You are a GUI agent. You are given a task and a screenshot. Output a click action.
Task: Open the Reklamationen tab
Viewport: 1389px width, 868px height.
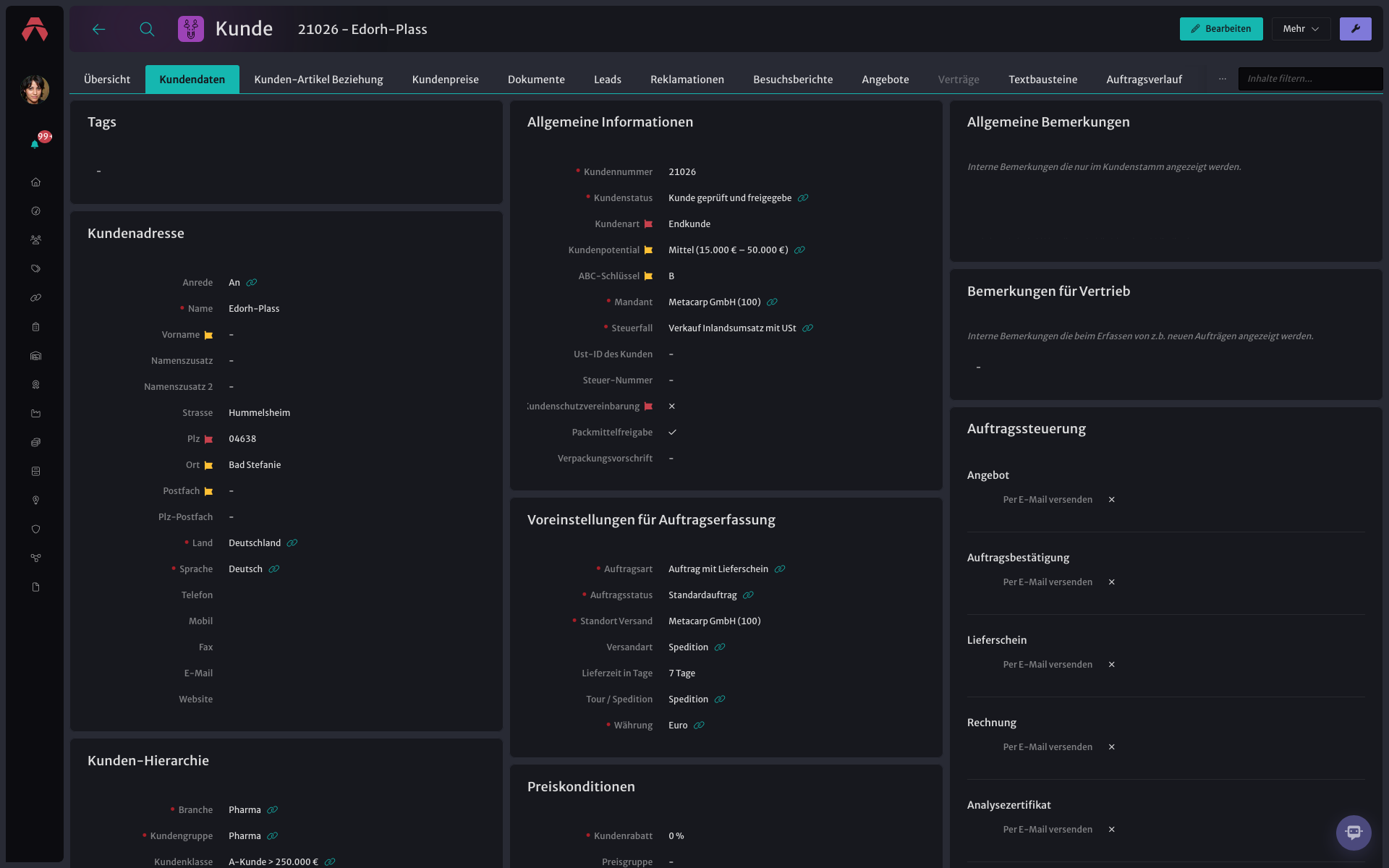pos(687,80)
